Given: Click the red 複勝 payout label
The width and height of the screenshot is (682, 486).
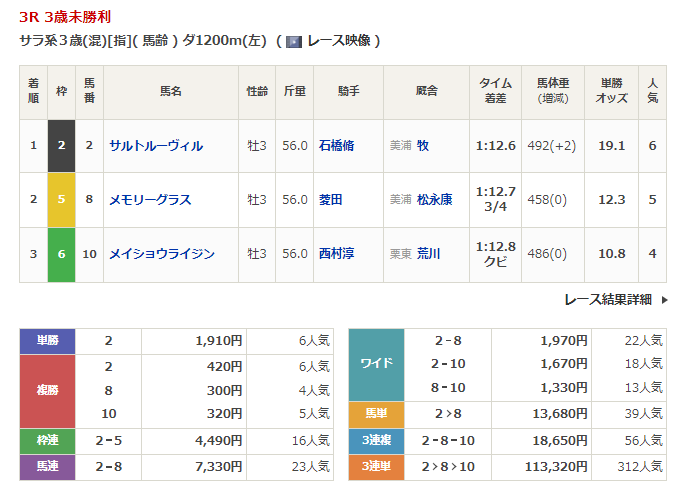Looking at the screenshot, I should point(48,391).
